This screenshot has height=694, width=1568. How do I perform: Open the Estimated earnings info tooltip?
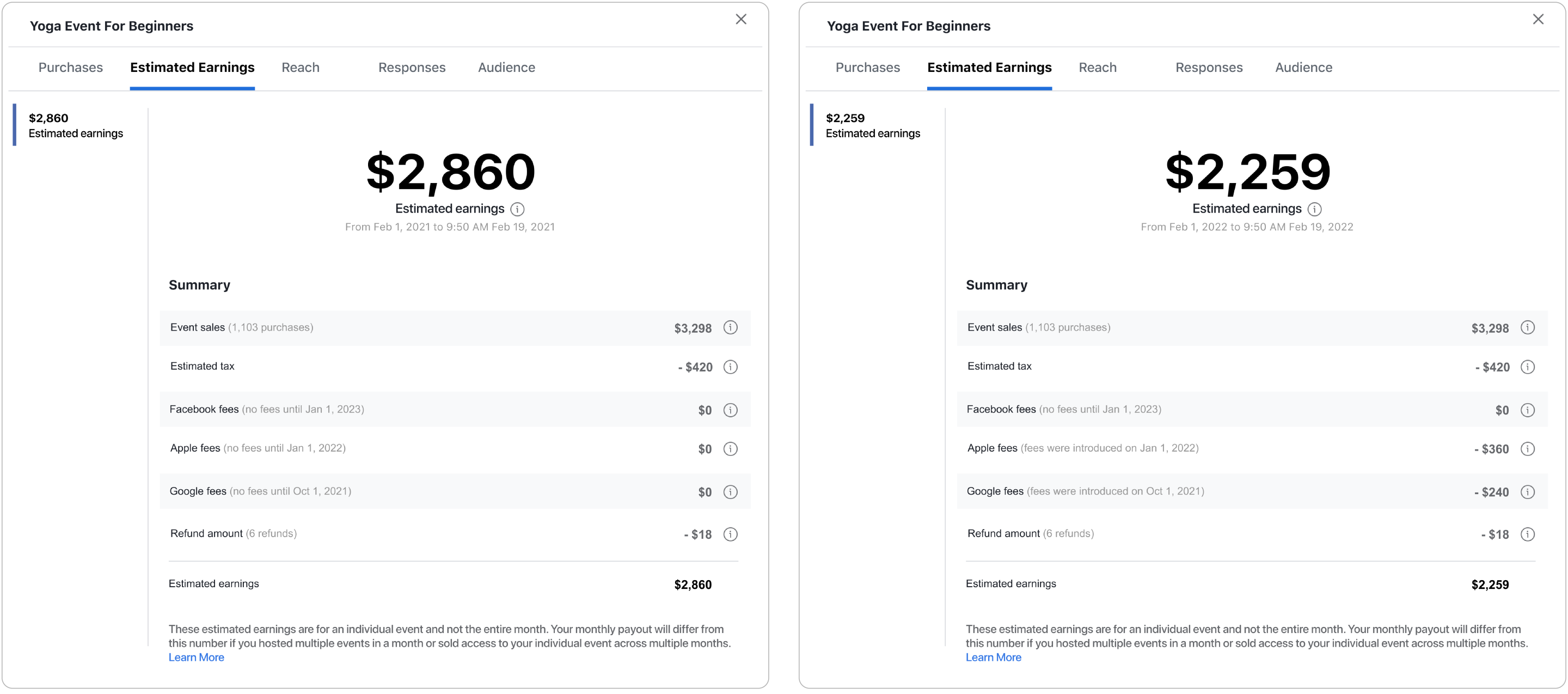point(518,209)
